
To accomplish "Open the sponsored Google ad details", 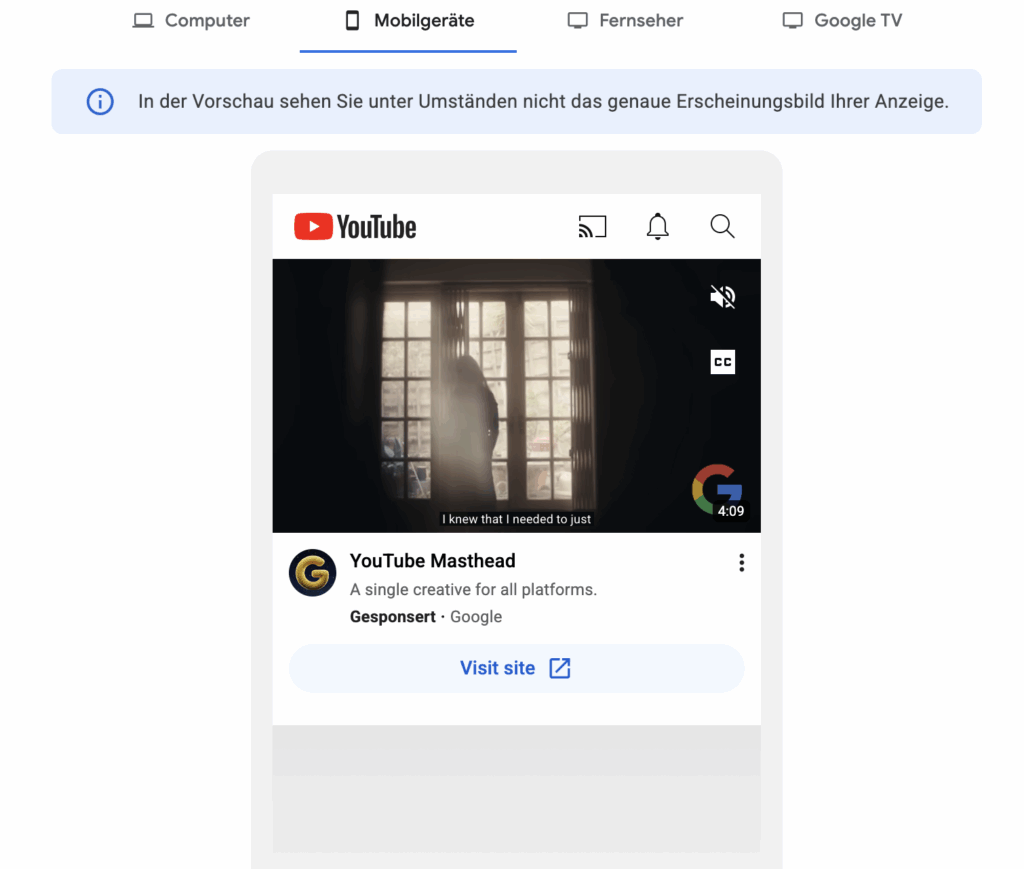I will click(425, 616).
